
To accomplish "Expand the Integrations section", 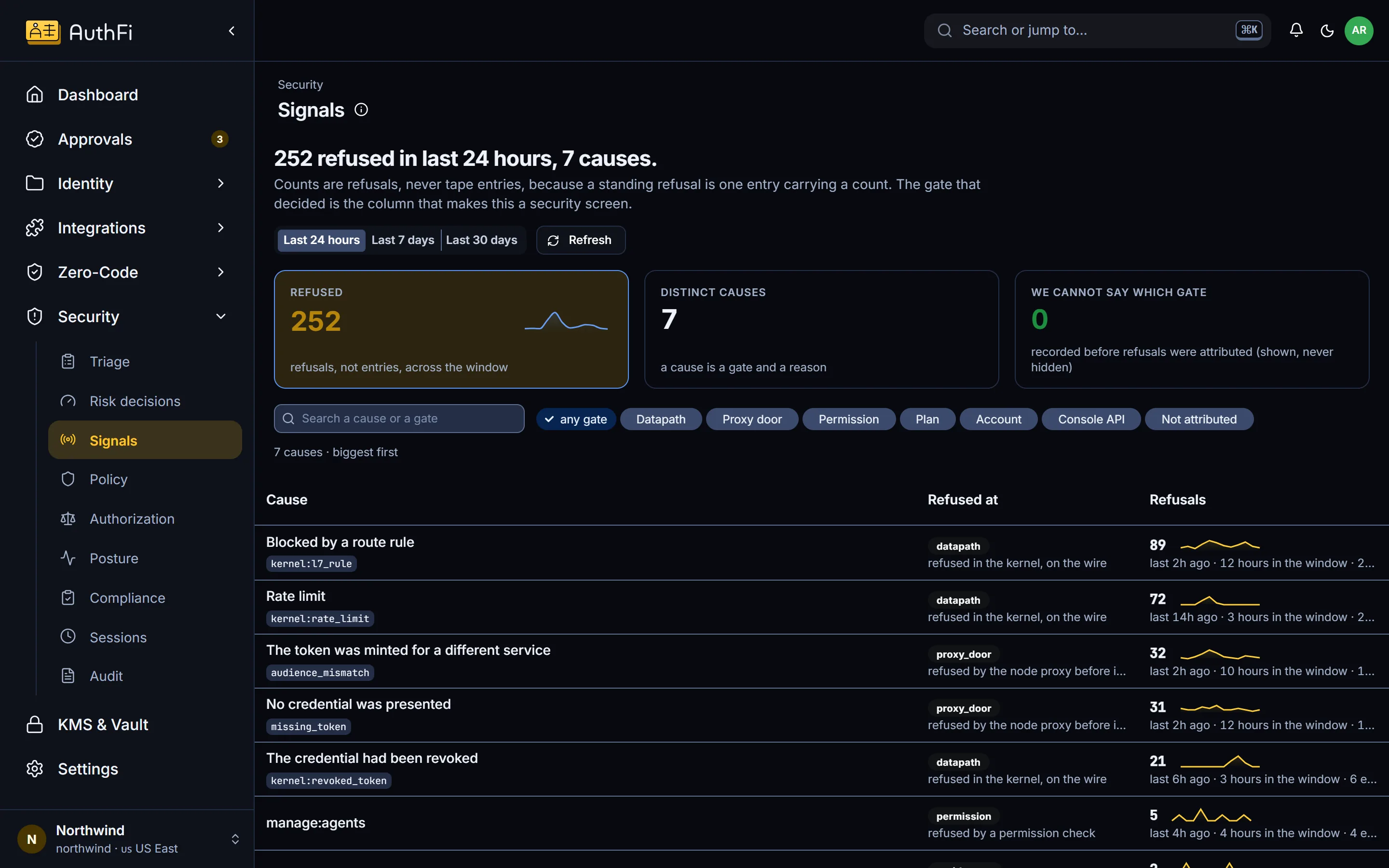I will tap(127, 228).
